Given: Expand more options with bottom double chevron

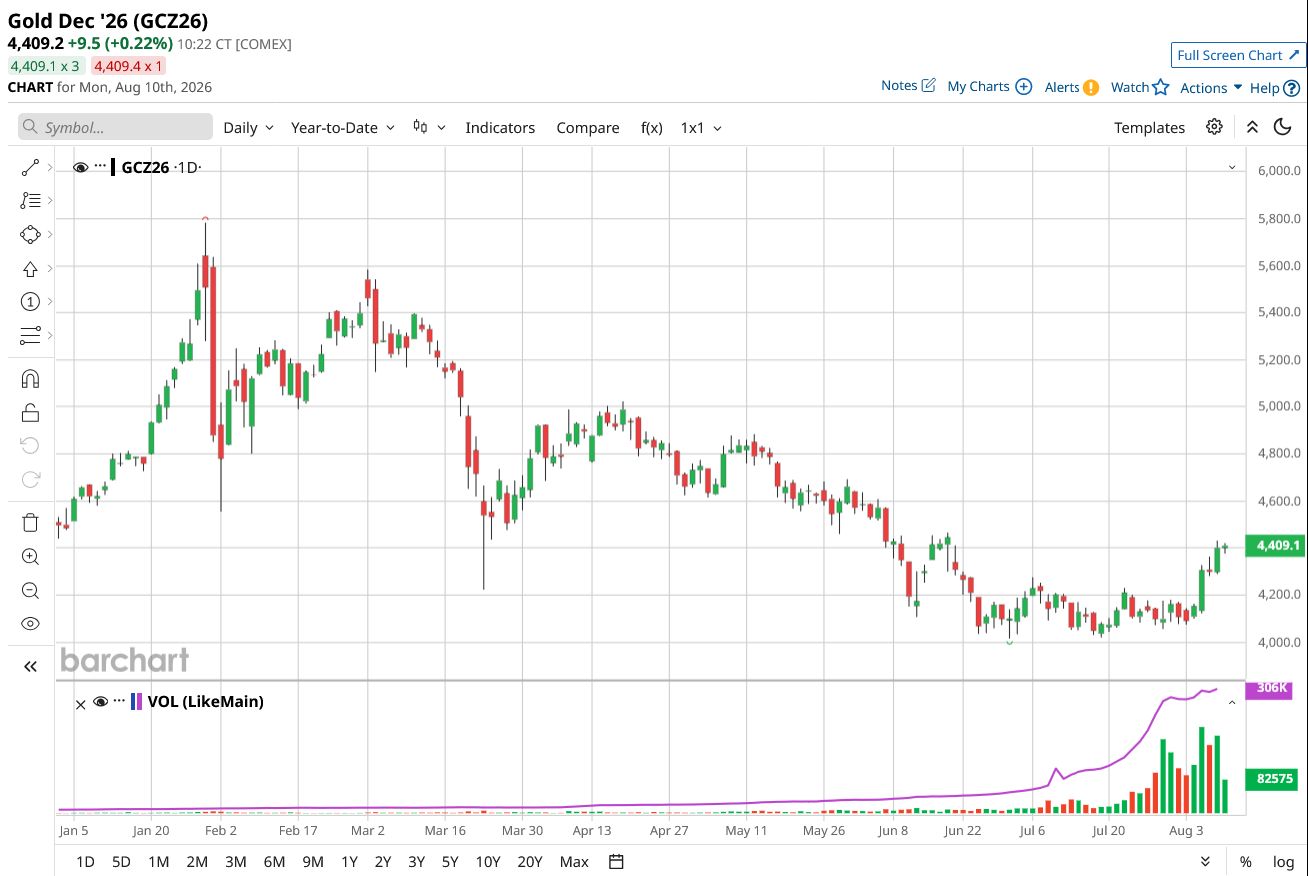Looking at the screenshot, I should 1206,862.
